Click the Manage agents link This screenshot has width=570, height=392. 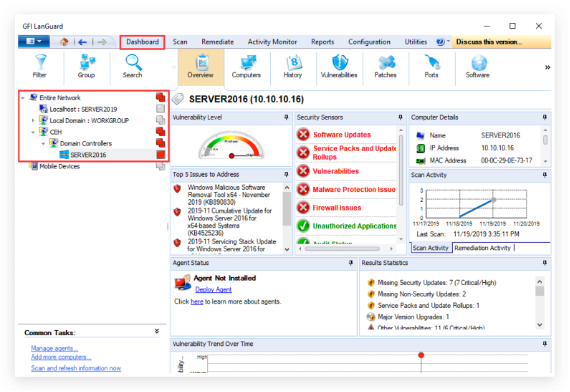pos(55,348)
